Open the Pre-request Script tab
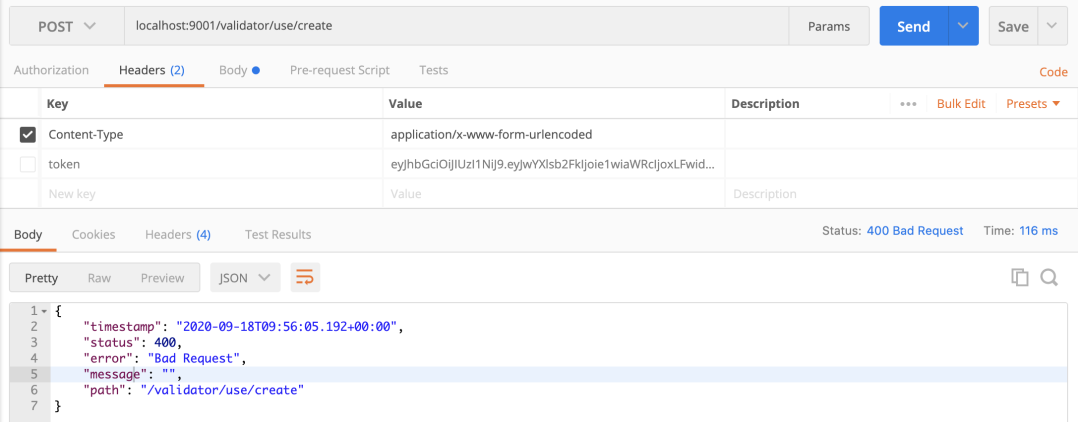 pos(339,70)
